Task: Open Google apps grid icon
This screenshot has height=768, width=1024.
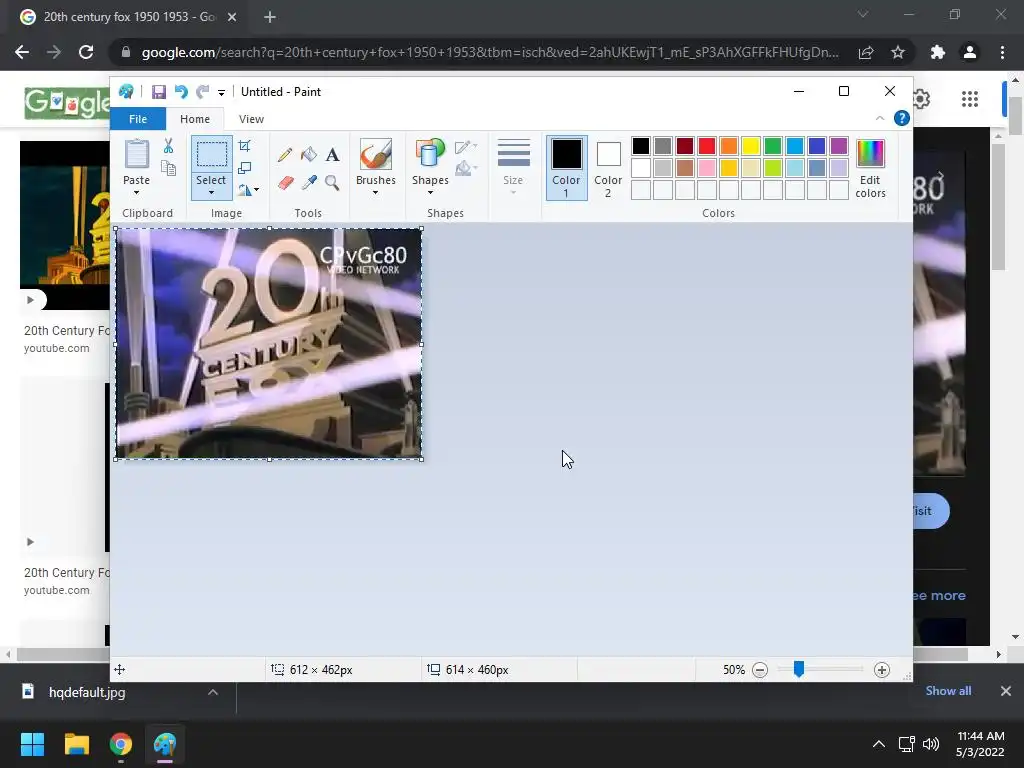Action: click(x=970, y=99)
